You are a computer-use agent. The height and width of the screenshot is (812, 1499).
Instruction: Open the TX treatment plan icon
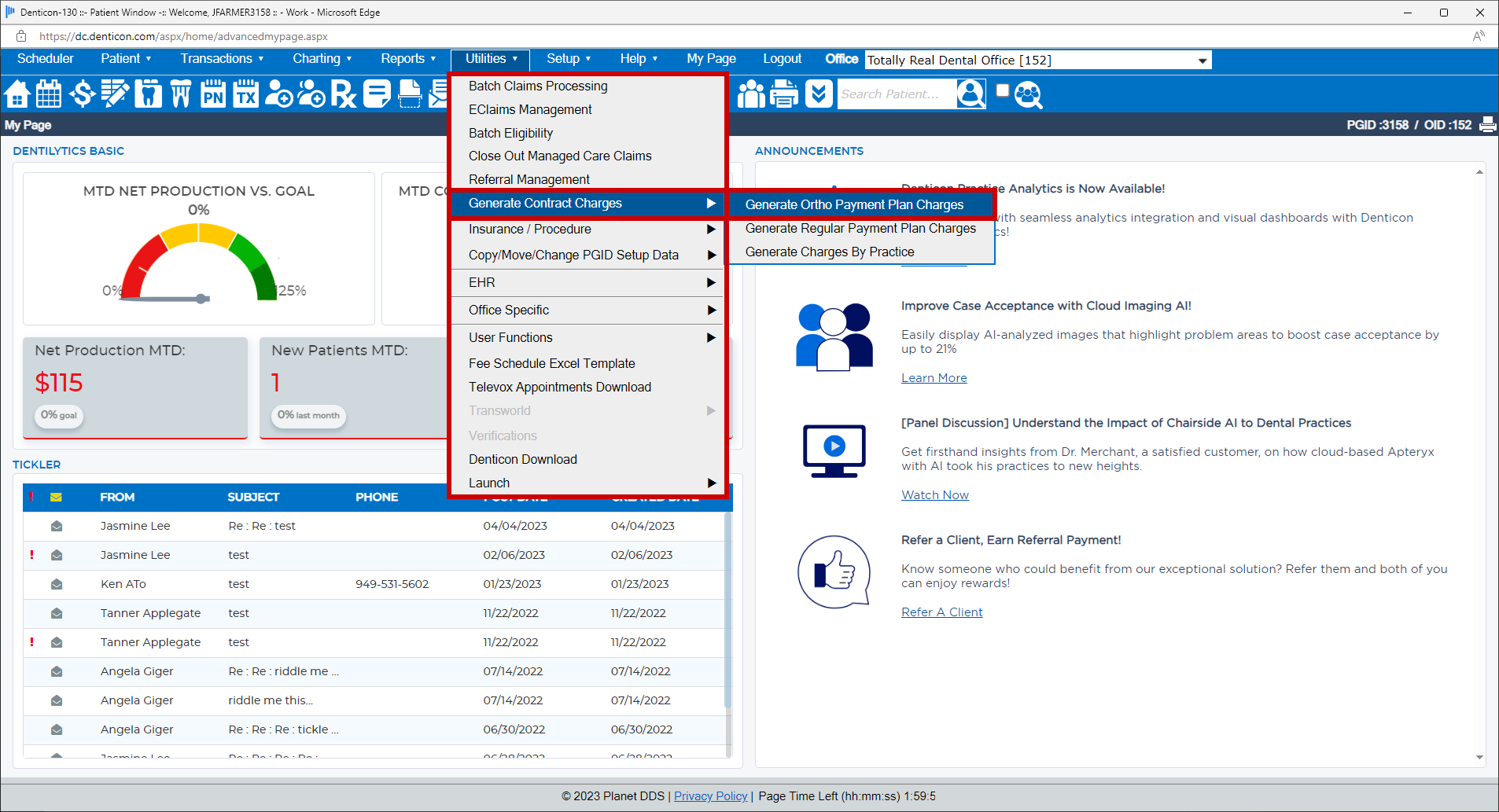coord(246,94)
